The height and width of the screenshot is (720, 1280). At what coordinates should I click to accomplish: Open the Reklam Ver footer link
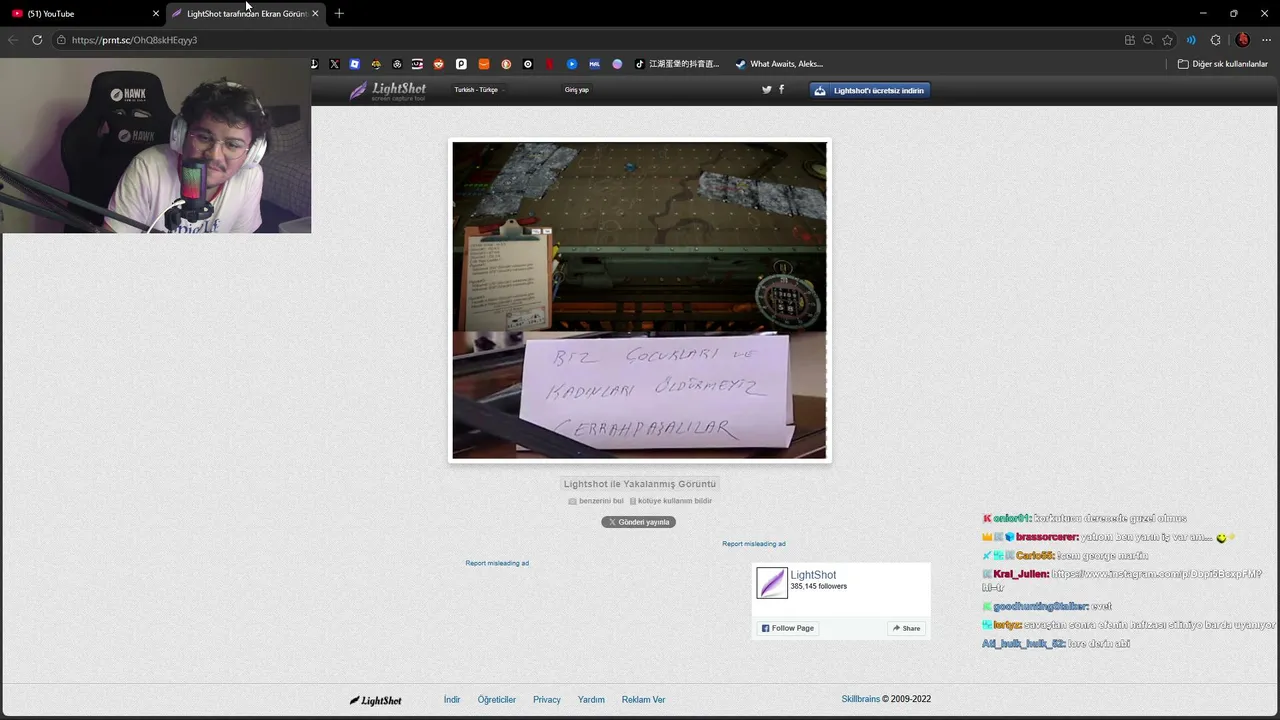coord(643,700)
